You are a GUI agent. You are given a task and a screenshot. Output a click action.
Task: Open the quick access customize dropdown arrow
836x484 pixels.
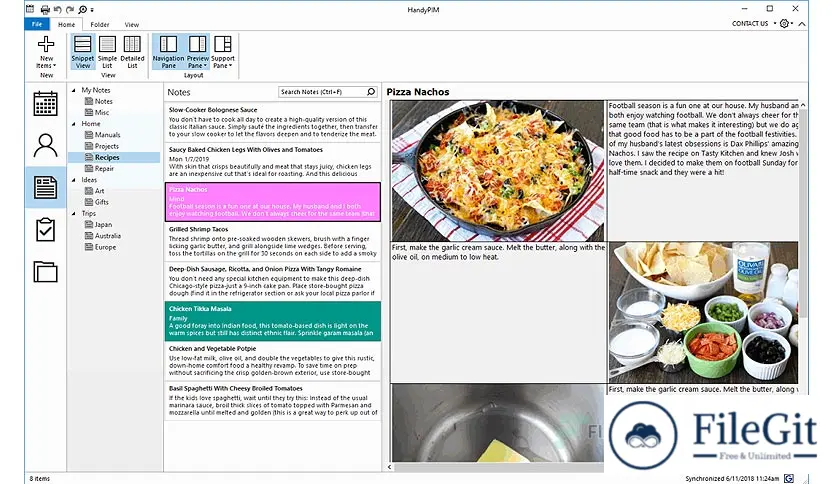pyautogui.click(x=92, y=10)
